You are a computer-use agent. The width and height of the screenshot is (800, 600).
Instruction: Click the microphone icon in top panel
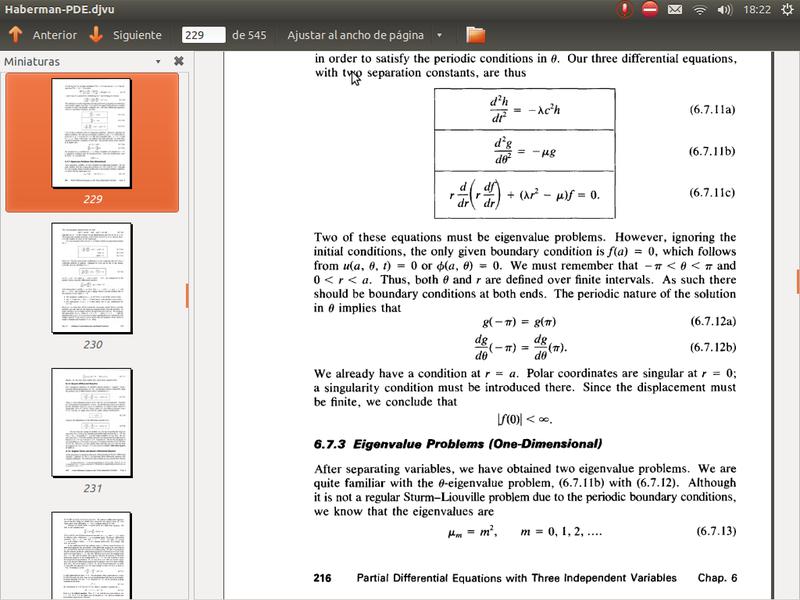point(624,9)
